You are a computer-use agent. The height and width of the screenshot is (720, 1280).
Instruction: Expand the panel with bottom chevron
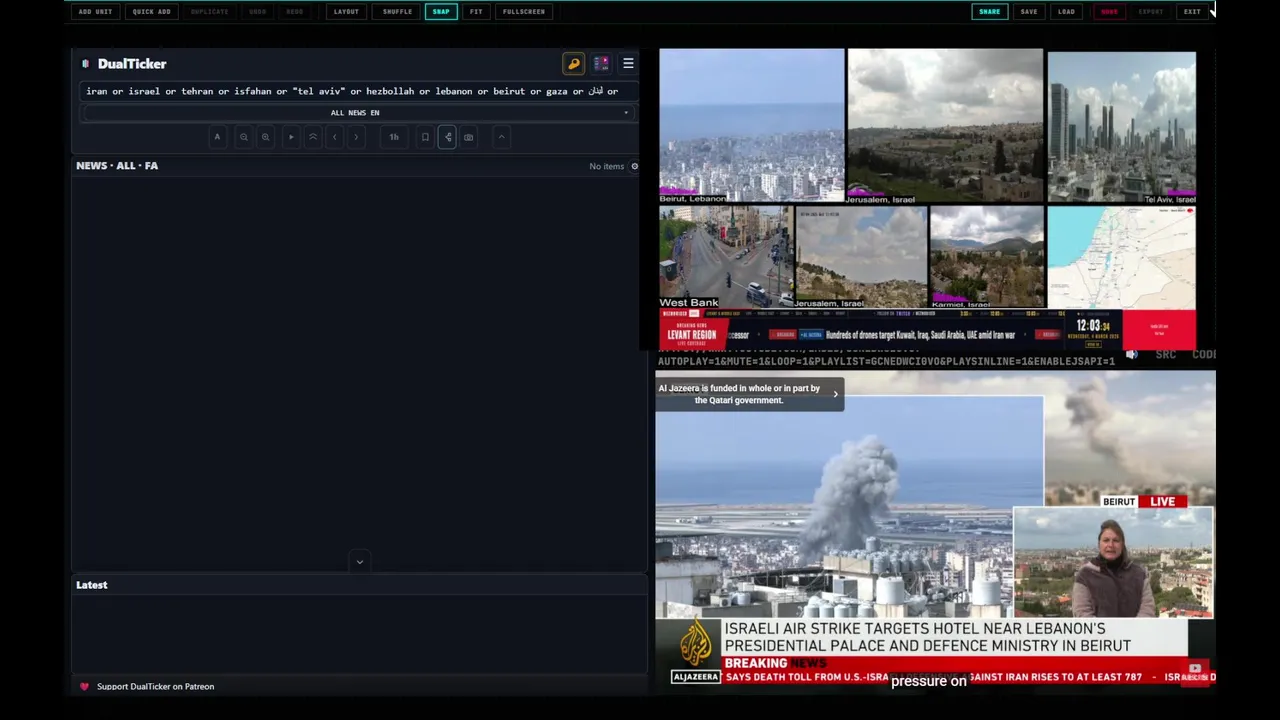360,562
